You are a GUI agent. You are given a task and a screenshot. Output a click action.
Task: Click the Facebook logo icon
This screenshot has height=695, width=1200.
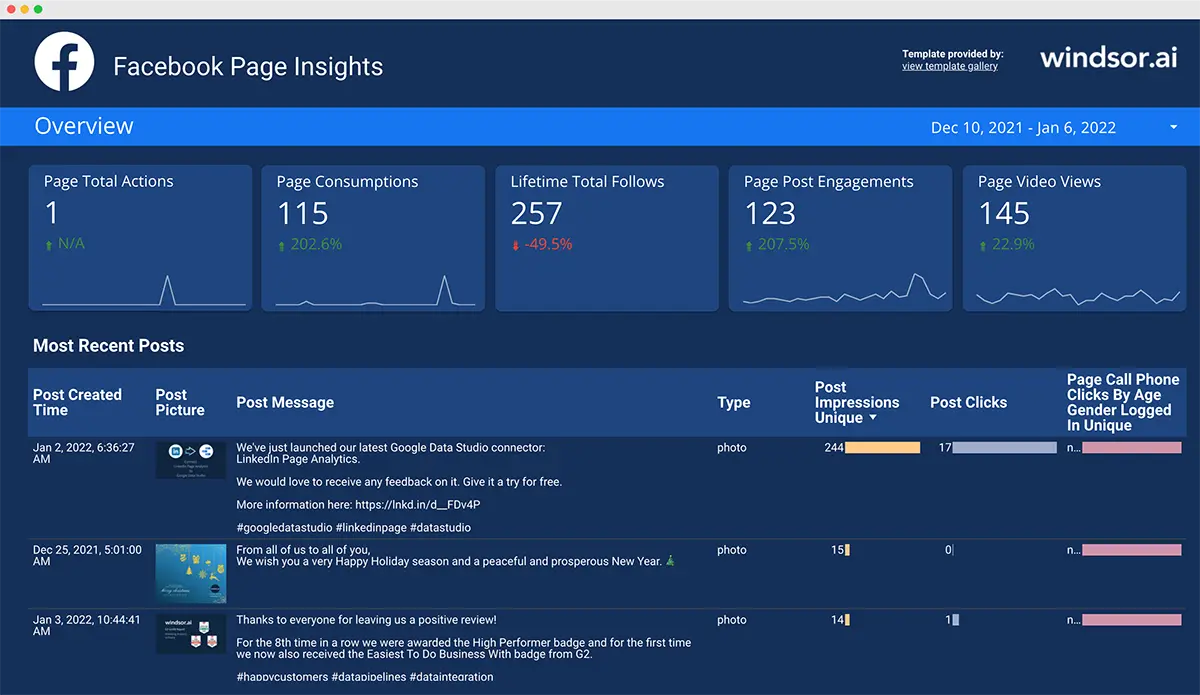click(64, 62)
